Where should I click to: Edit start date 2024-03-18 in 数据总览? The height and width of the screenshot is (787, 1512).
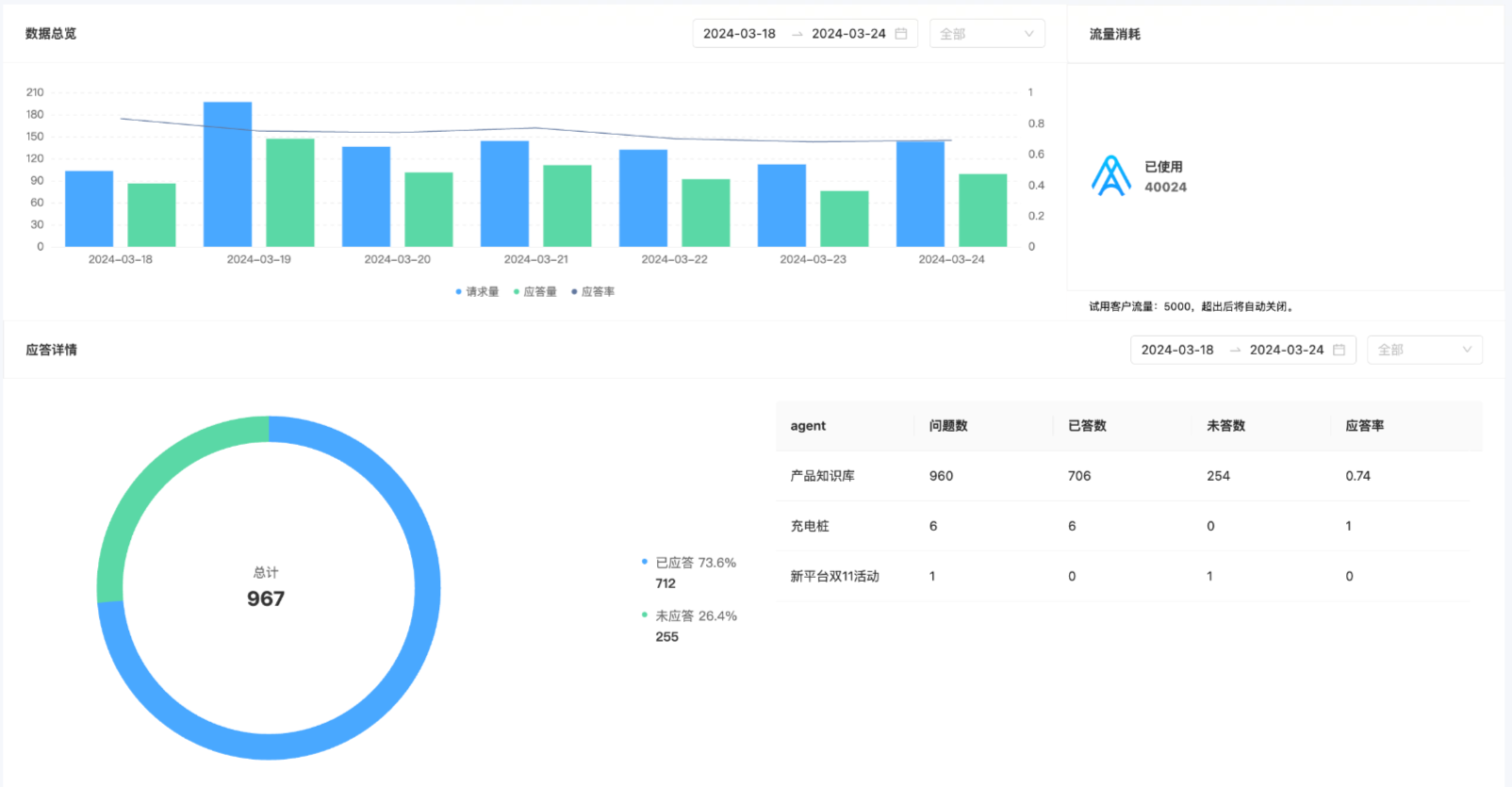coord(740,34)
